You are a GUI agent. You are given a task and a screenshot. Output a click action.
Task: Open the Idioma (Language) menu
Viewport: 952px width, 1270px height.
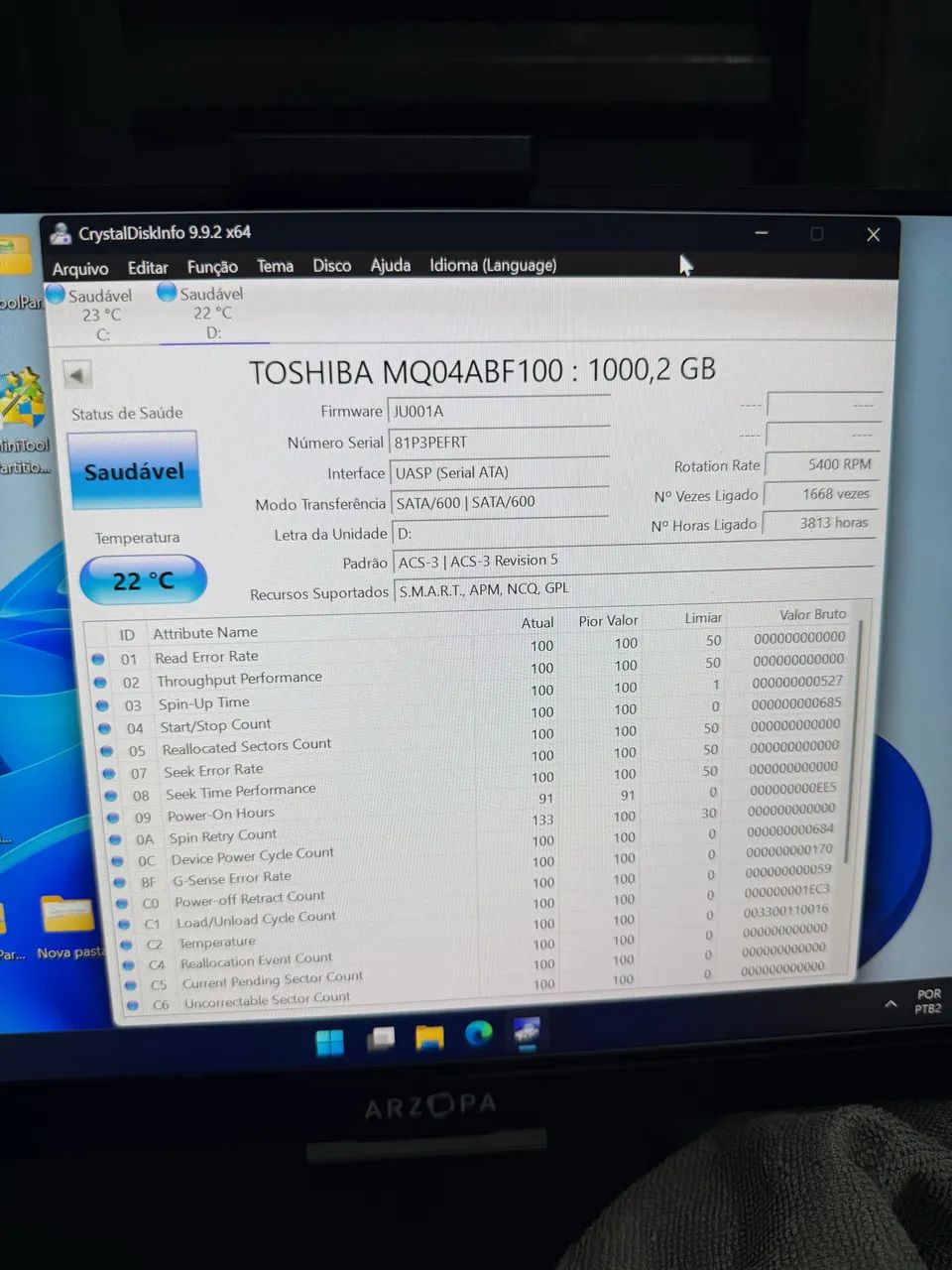click(493, 265)
